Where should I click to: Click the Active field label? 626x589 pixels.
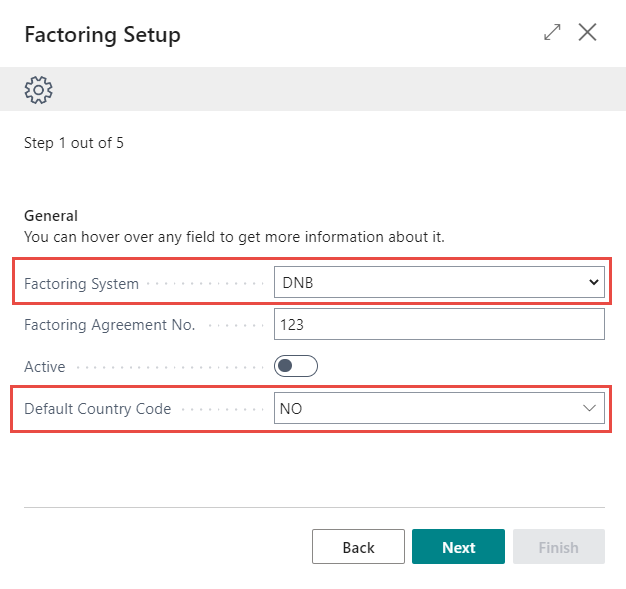[45, 367]
